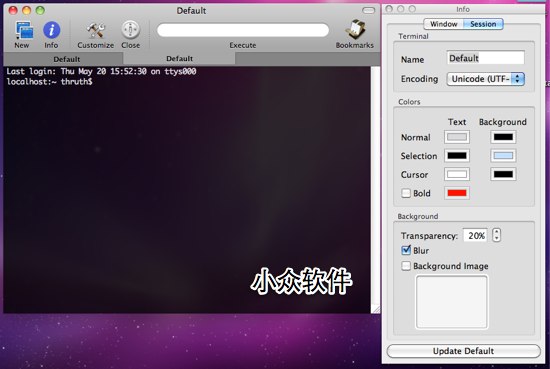Select the Session tab in Info panel

(x=483, y=24)
